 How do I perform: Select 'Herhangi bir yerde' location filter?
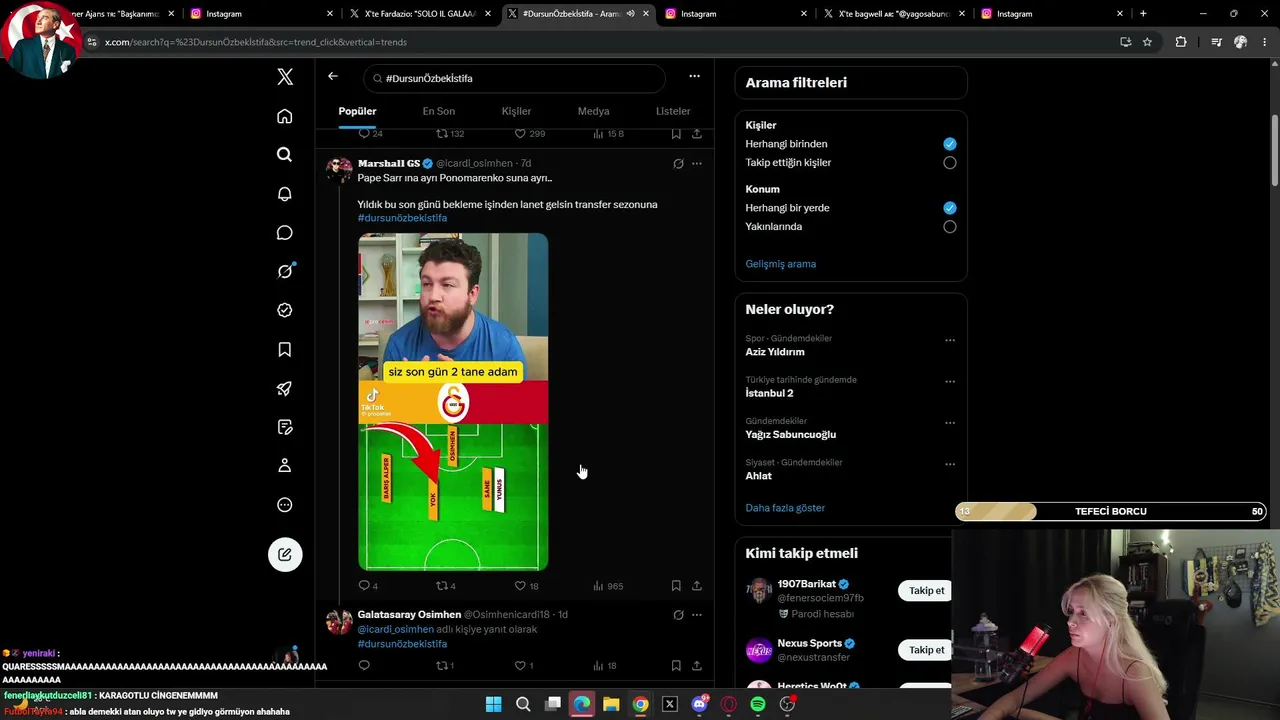pos(949,208)
